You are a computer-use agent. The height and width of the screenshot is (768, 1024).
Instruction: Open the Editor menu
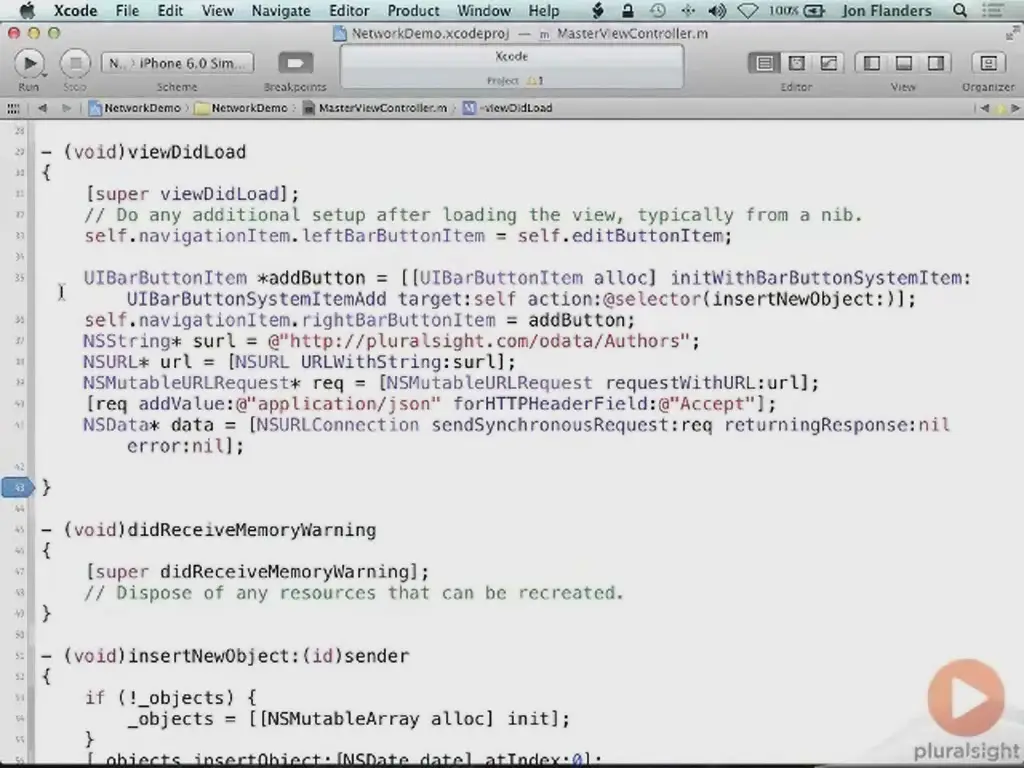point(349,10)
